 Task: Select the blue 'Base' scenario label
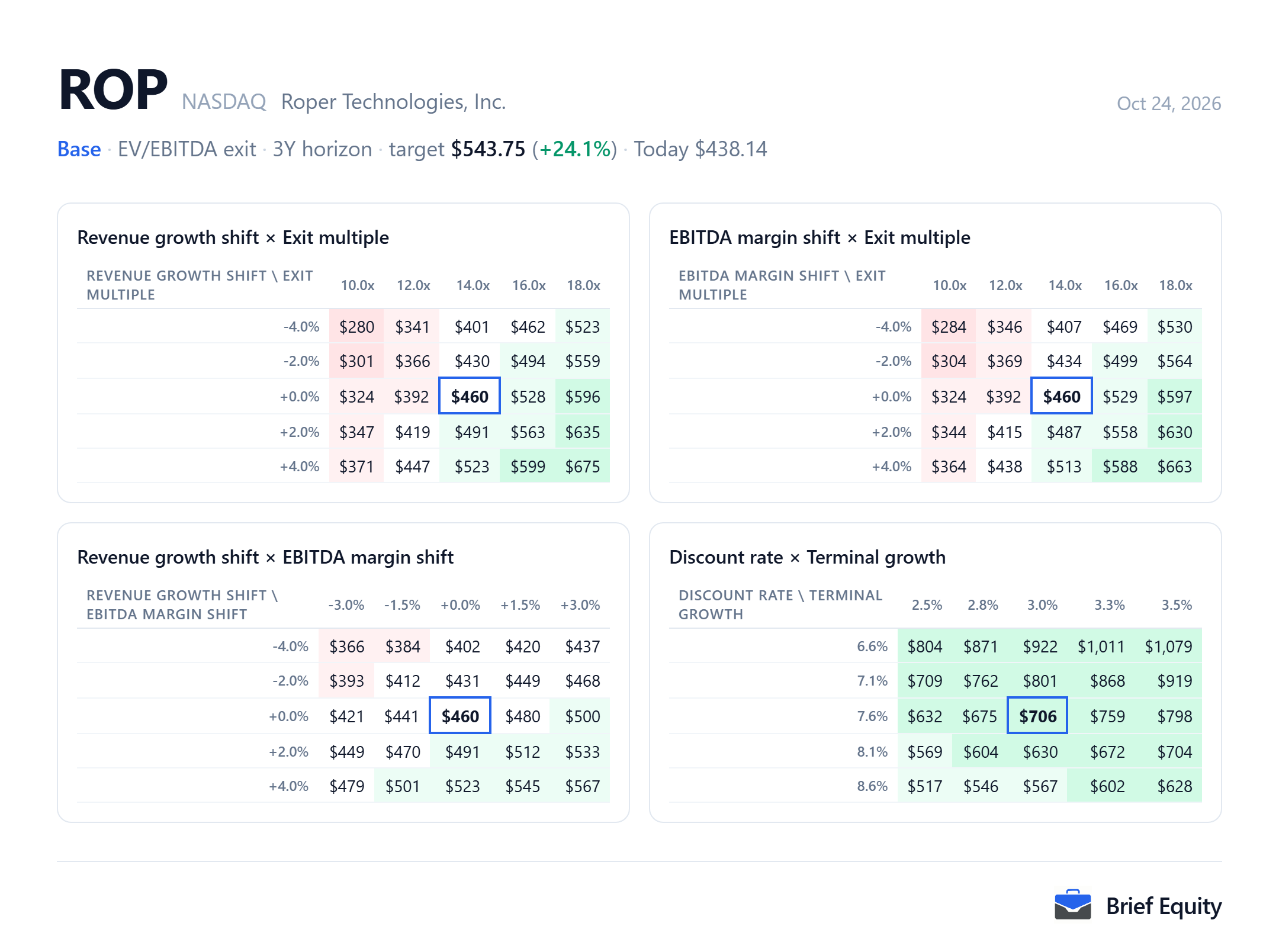[79, 149]
